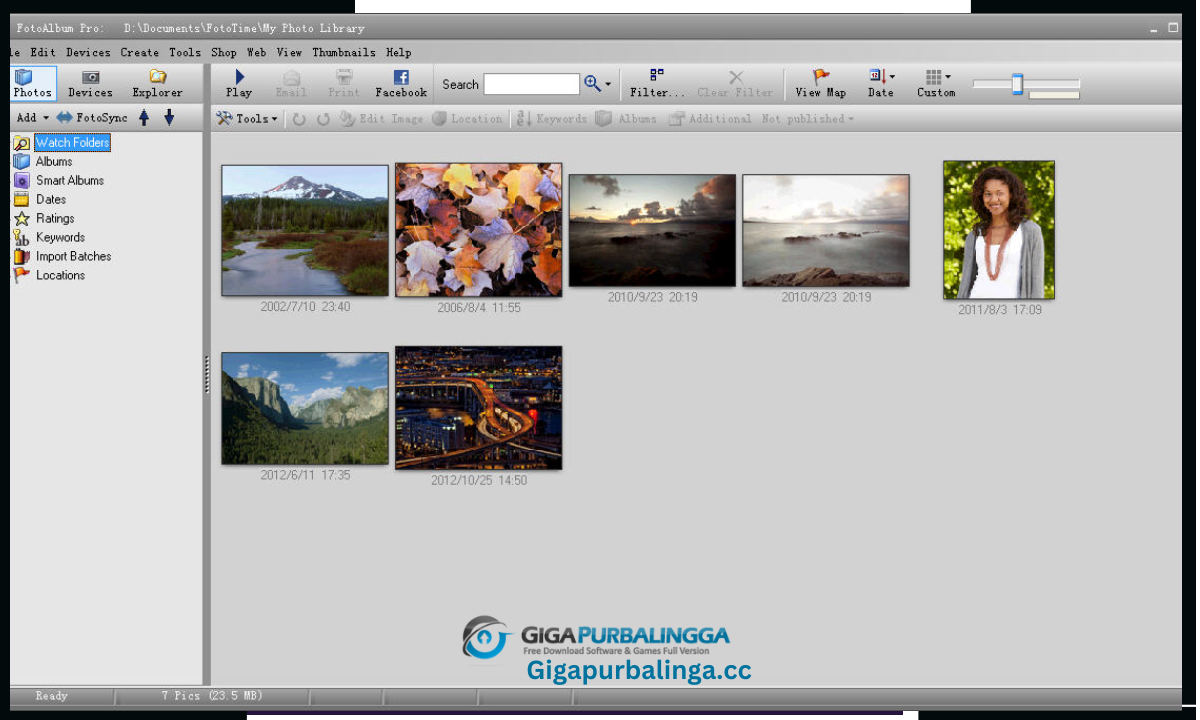This screenshot has height=720, width=1200.
Task: Open the Not published dropdown
Action: (808, 119)
